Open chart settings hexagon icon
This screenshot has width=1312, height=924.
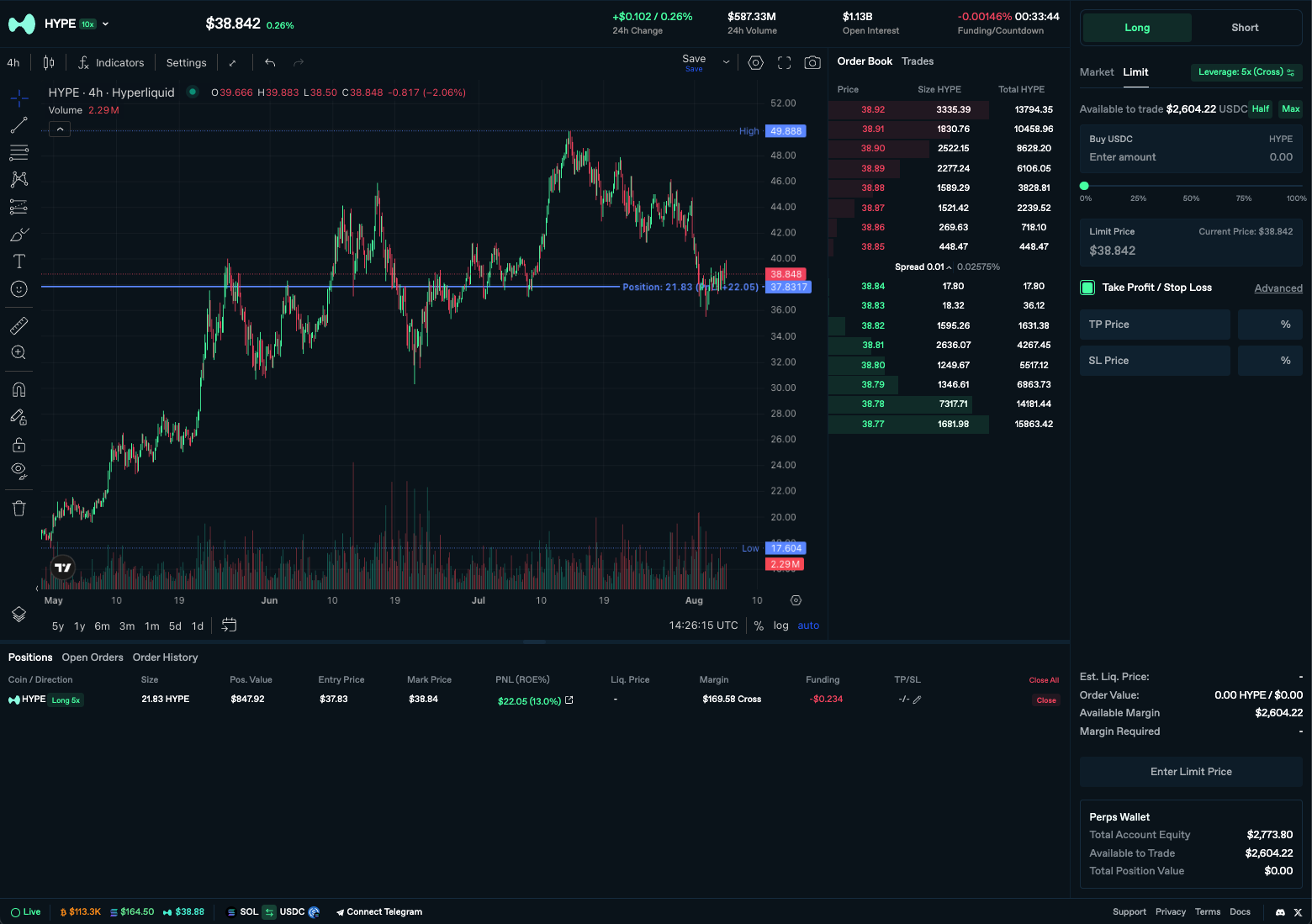[x=755, y=62]
